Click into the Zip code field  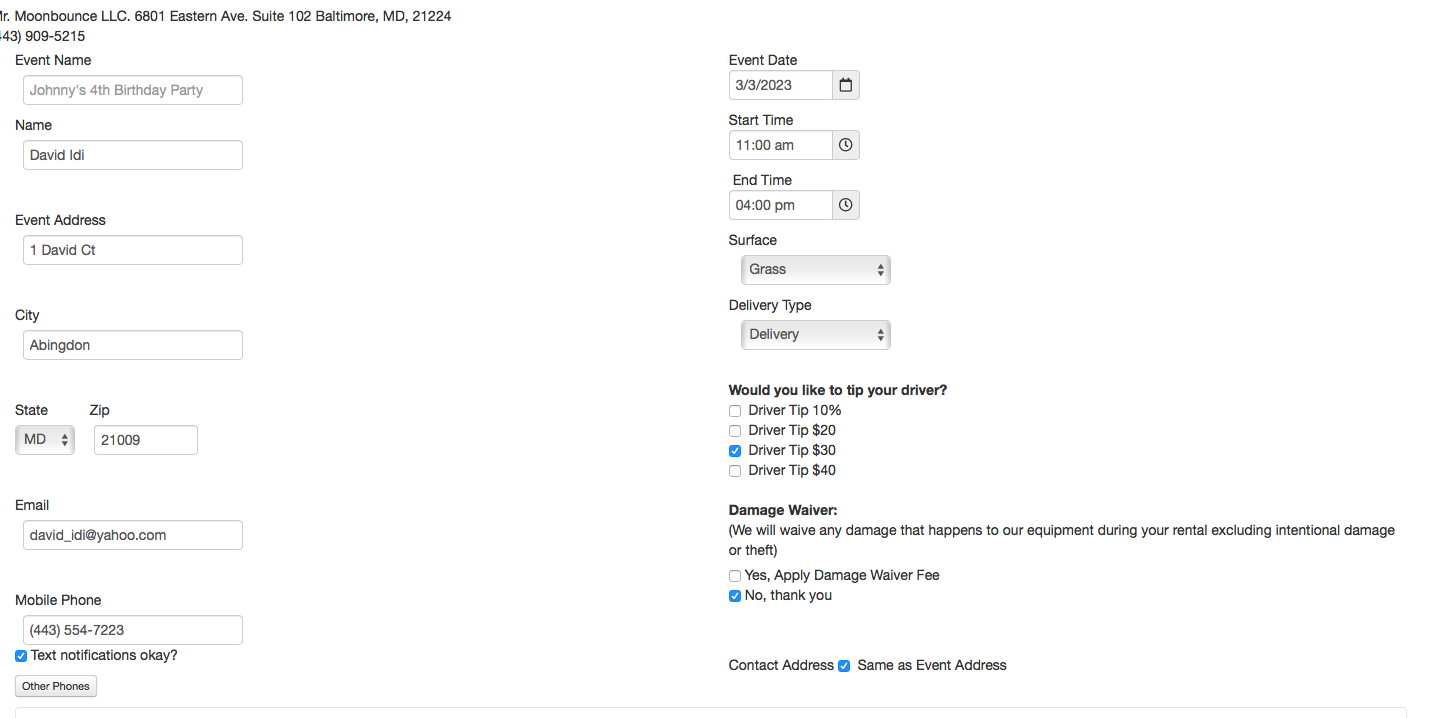tap(145, 440)
